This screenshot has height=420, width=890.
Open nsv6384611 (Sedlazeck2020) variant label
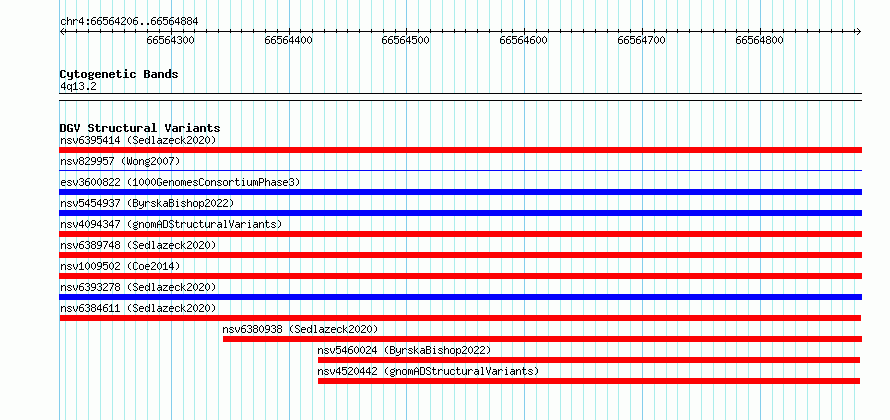click(138, 308)
